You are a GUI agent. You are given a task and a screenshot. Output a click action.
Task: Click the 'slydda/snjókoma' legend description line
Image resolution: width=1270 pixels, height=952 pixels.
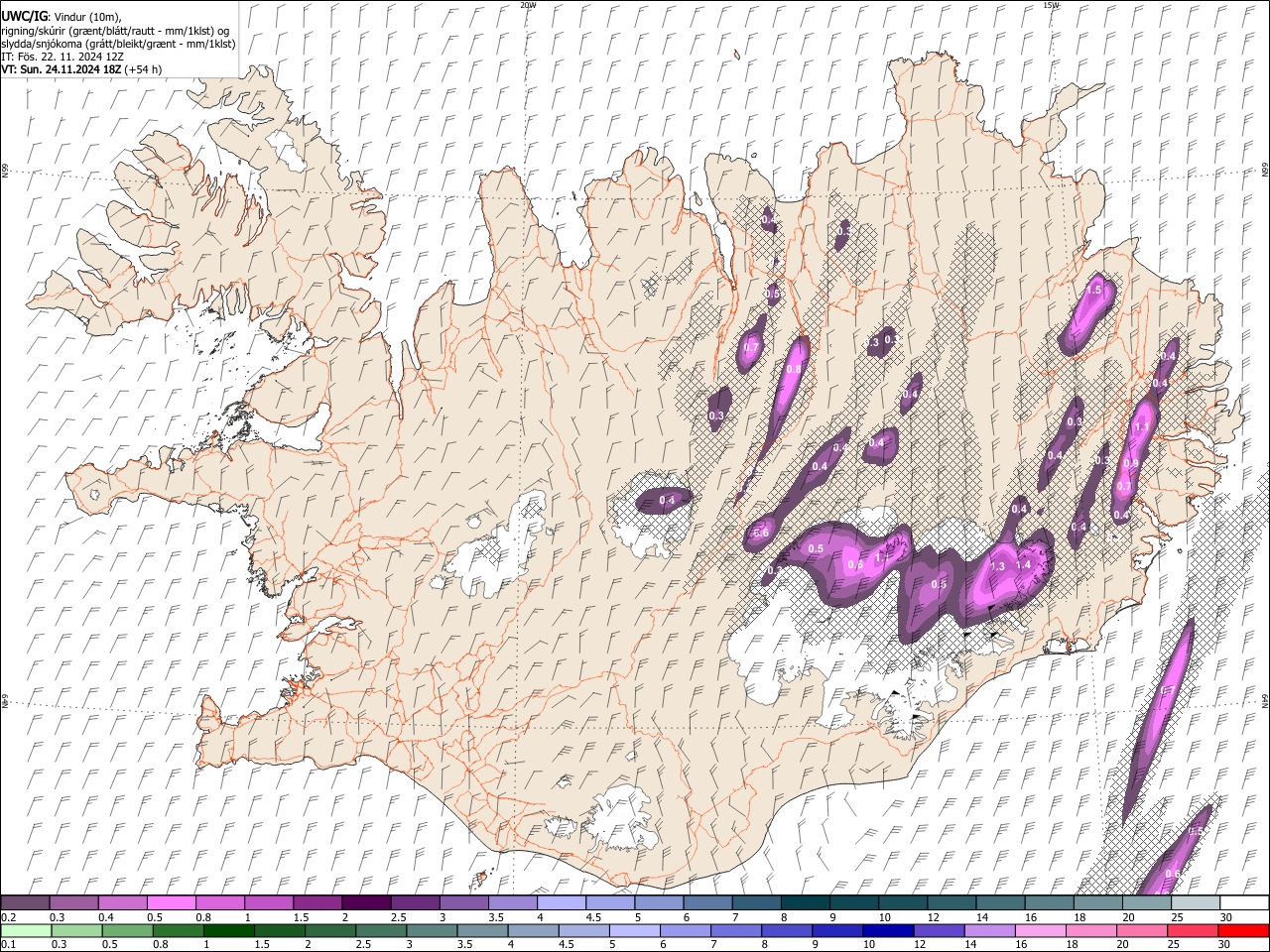click(x=118, y=43)
